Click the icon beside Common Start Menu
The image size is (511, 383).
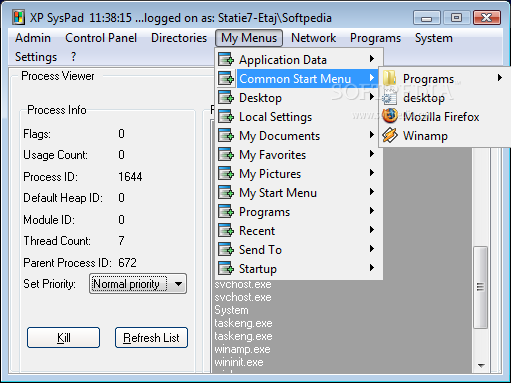[x=226, y=78]
